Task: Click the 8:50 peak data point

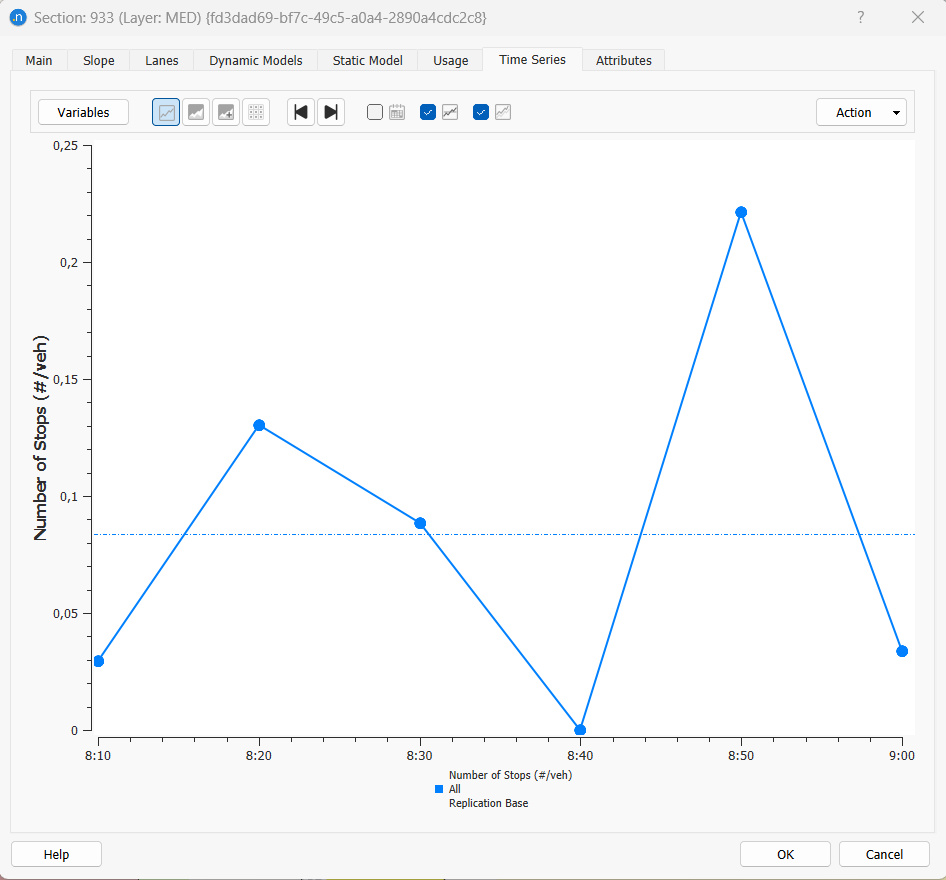Action: point(741,212)
